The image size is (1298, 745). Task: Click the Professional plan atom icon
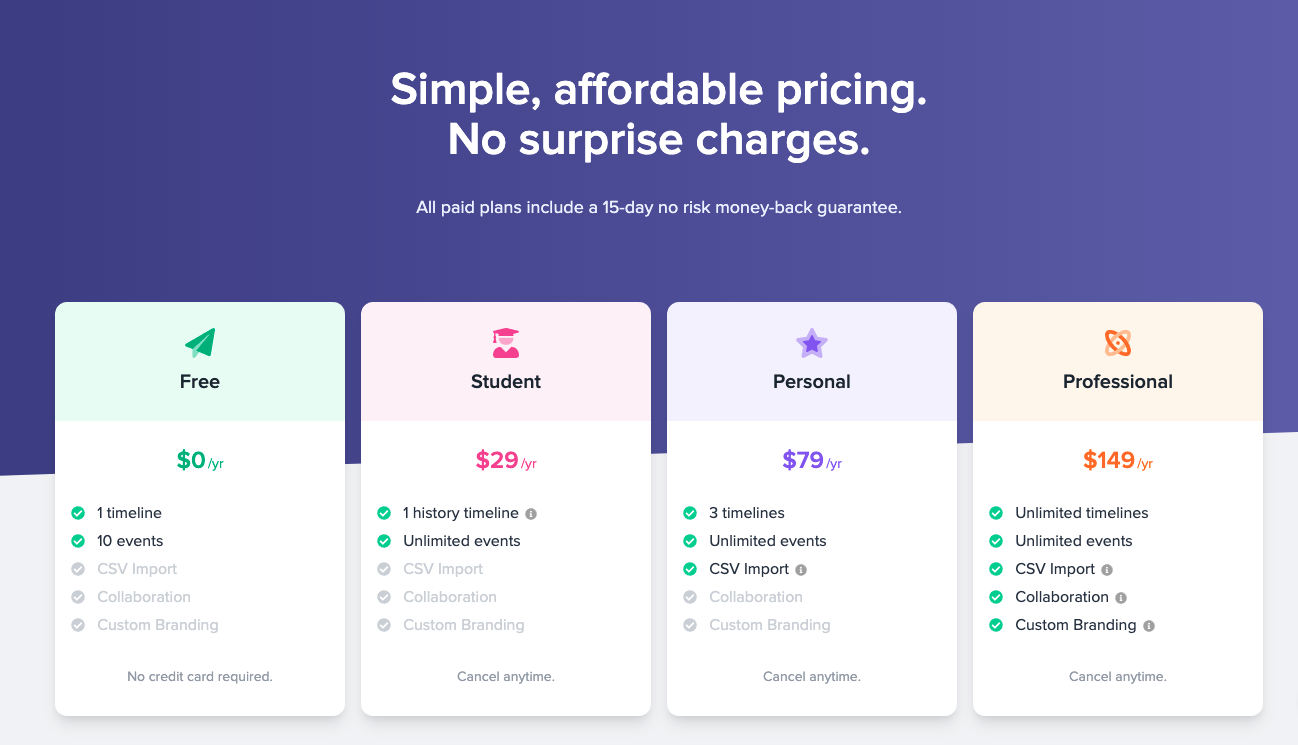(1118, 343)
